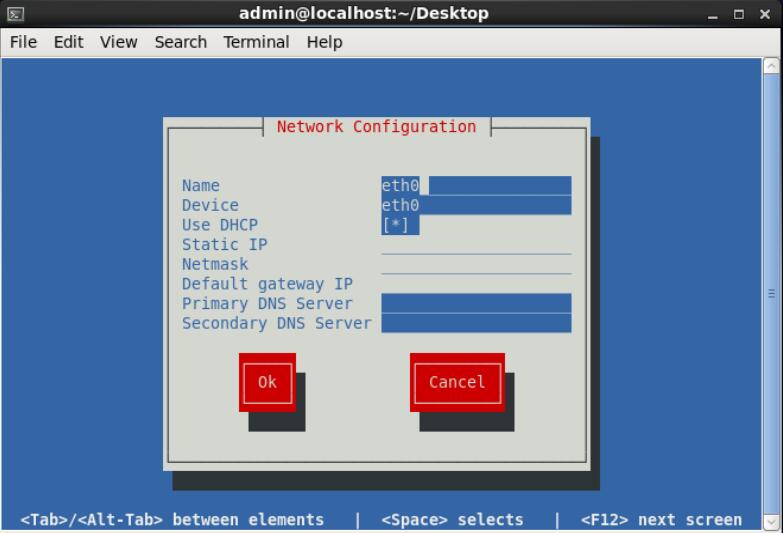Click the "Primary DNS Server" label
Screen dimensions: 783x533
click(x=267, y=303)
